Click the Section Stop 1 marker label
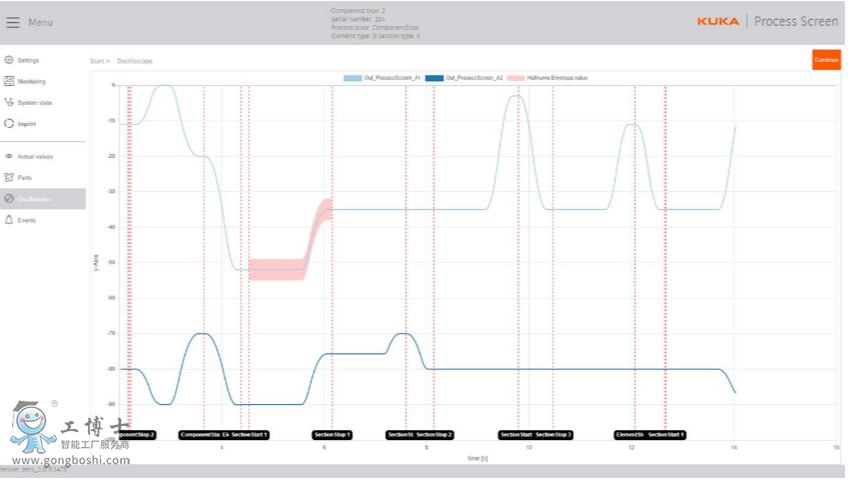The width and height of the screenshot is (848, 480). (333, 435)
